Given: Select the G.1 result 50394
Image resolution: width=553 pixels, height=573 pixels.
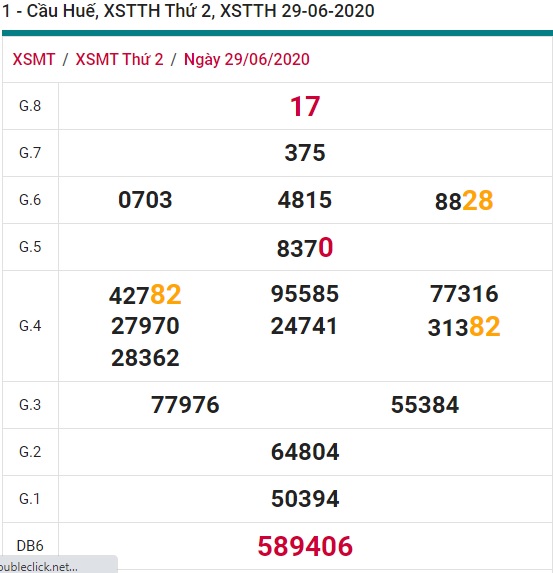Looking at the screenshot, I should tap(305, 499).
